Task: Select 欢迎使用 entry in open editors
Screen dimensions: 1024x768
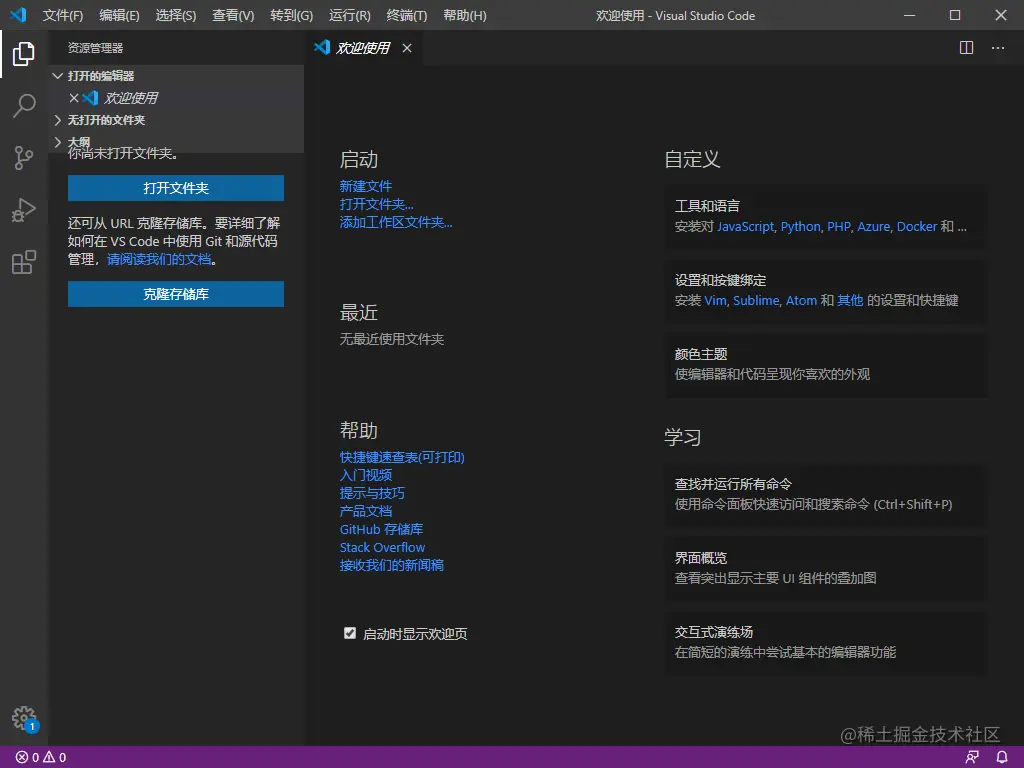Action: point(176,98)
